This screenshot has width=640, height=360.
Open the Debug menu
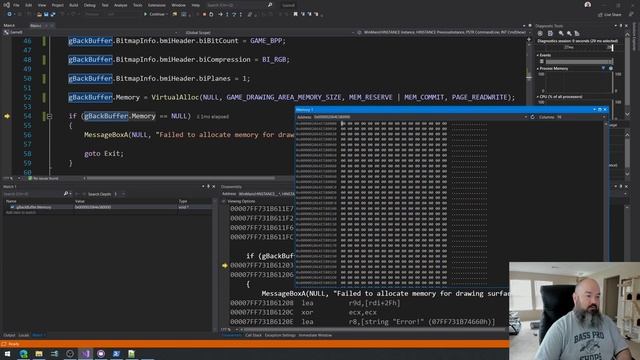(89, 5)
